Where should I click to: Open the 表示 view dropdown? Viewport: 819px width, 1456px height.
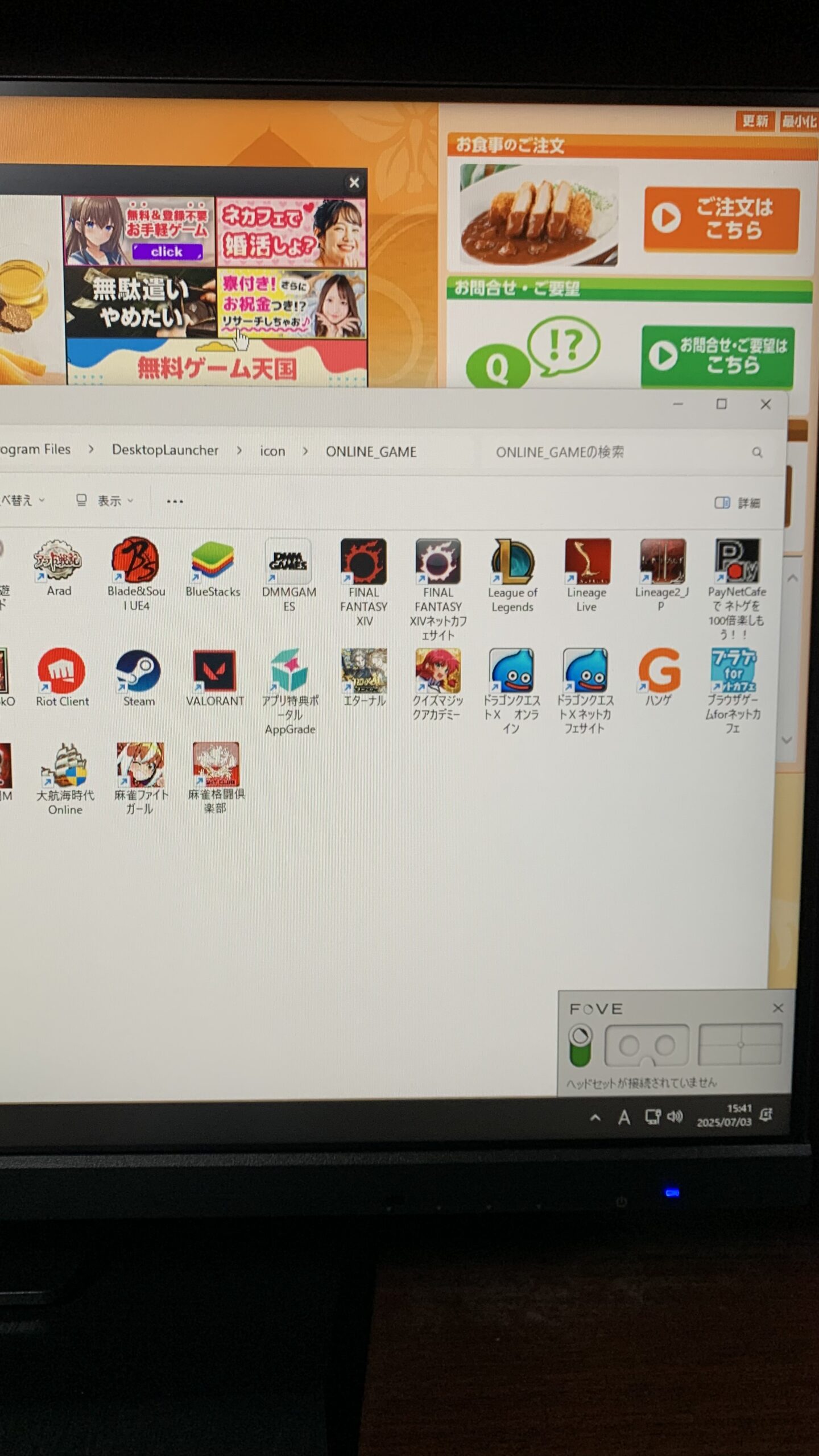coord(105,500)
